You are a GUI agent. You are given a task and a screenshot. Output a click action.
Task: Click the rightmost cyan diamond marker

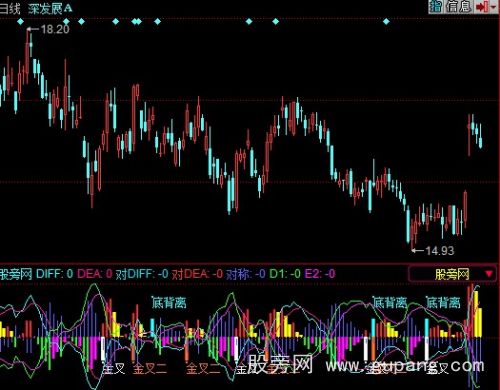pos(386,22)
